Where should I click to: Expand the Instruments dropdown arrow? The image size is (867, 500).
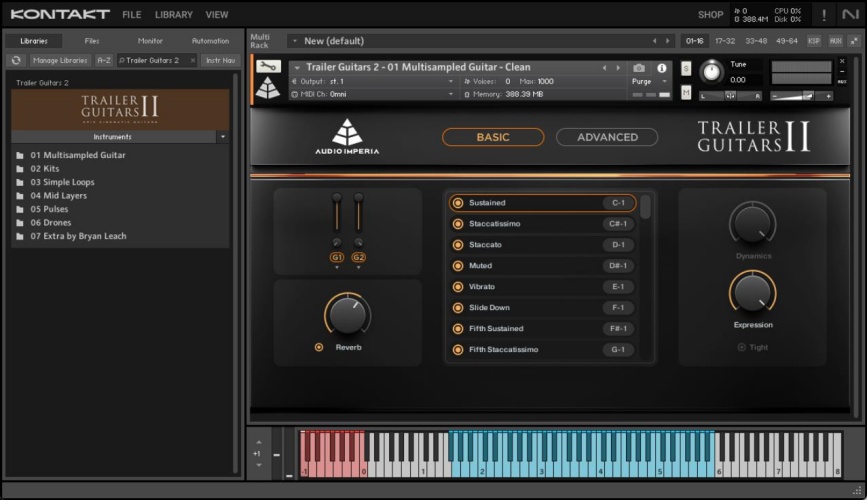tap(222, 136)
